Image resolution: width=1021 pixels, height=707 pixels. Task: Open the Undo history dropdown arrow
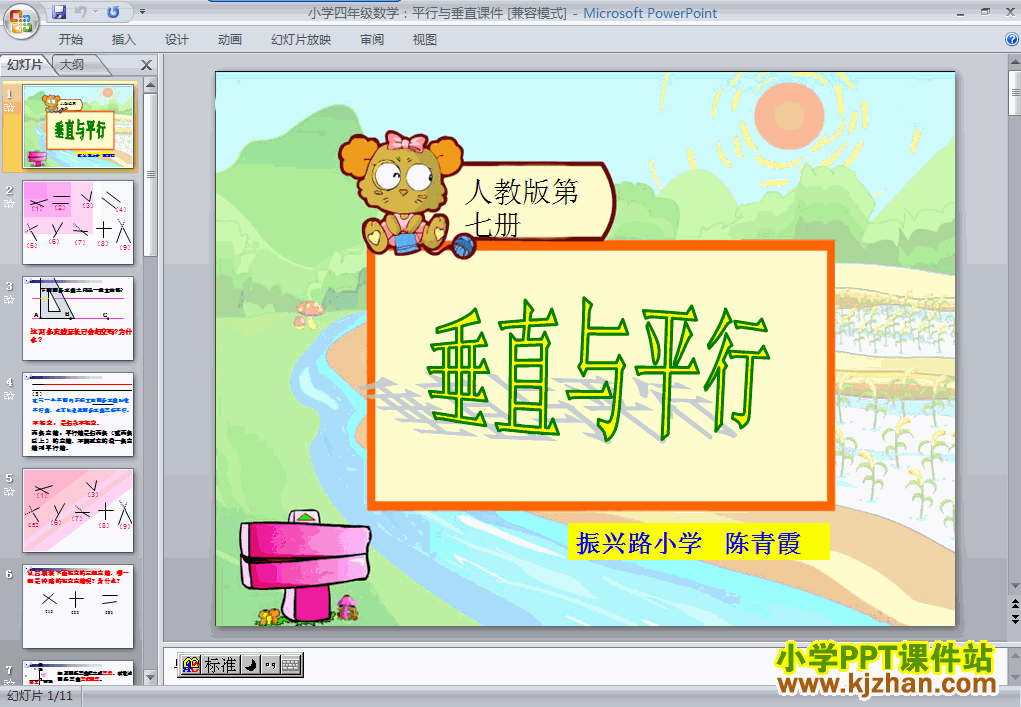(x=95, y=12)
